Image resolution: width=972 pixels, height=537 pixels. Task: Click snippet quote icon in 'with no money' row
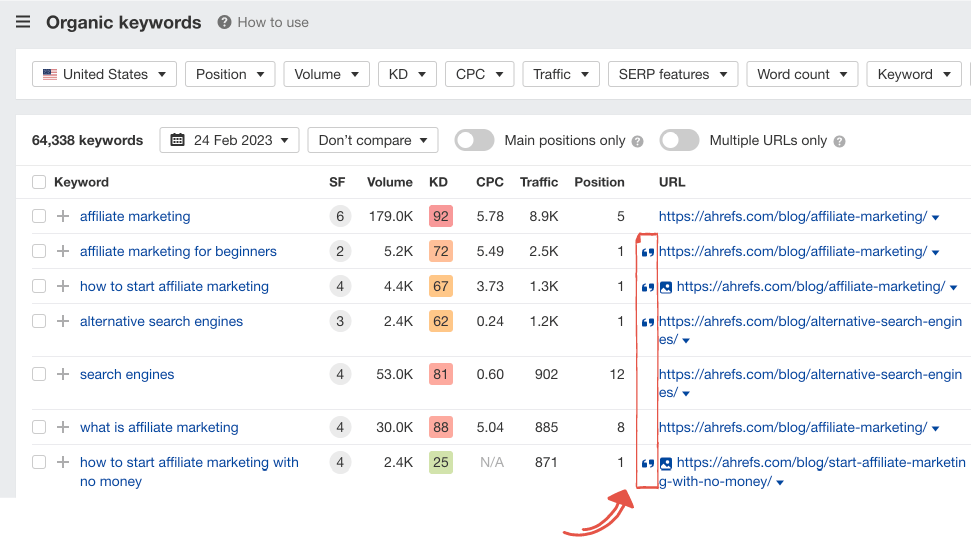point(647,463)
